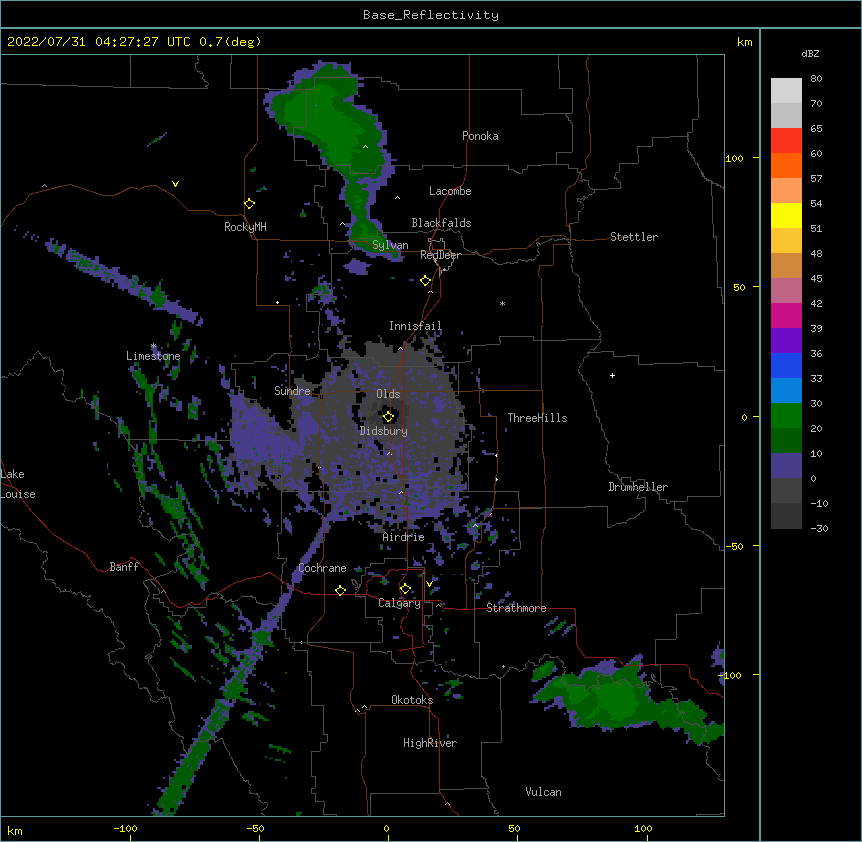Click the Drumheller label
Viewport: 862px width, 842px height.
[x=638, y=487]
